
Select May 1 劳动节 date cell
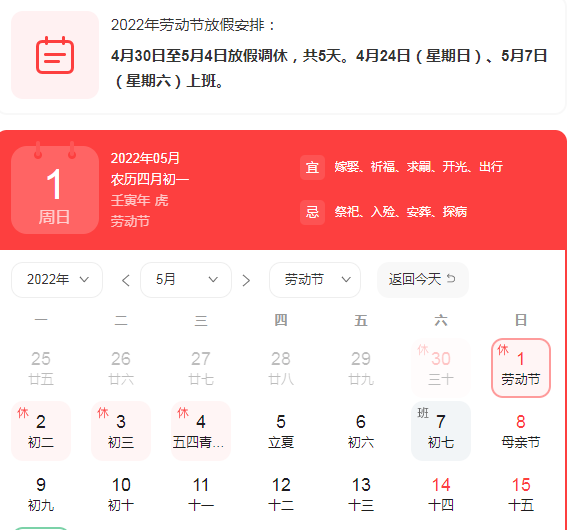click(x=521, y=368)
